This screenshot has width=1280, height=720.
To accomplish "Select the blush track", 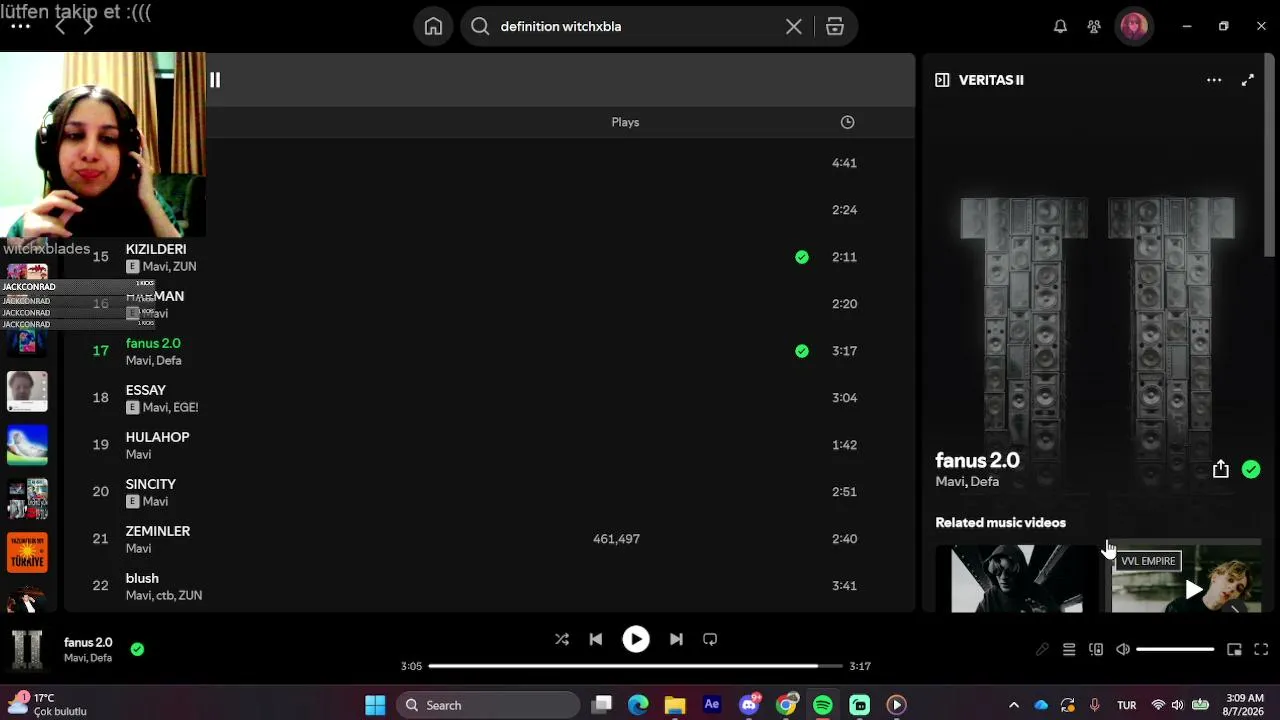I will tap(142, 578).
